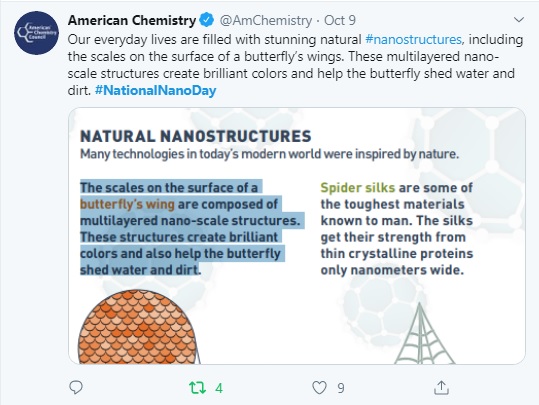539x405 pixels.
Task: Open the #NationalNanoDay hashtag link
Action: [155, 90]
